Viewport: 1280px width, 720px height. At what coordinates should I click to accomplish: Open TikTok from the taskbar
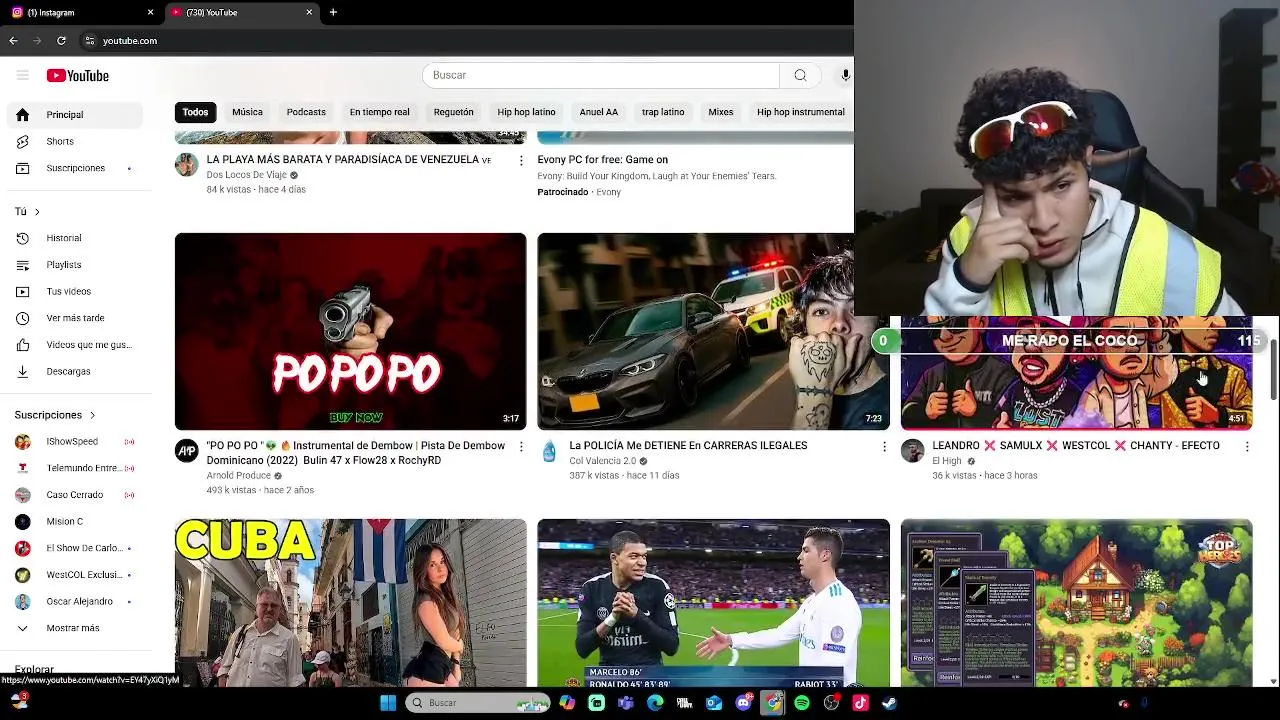[860, 703]
